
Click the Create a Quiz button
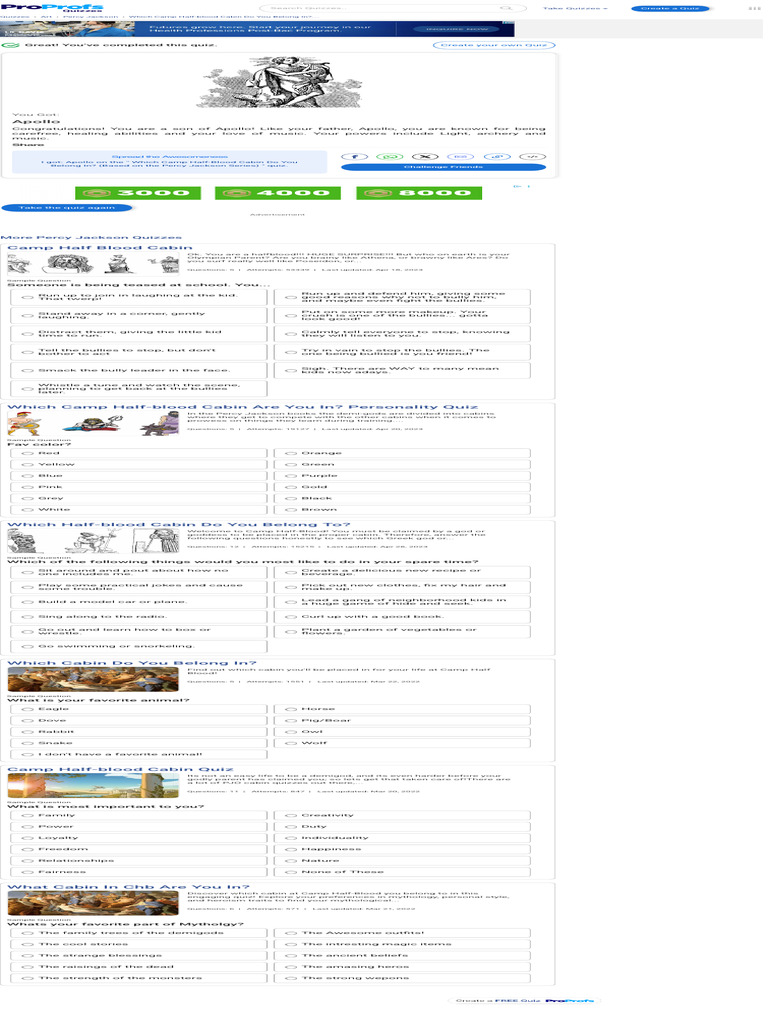pos(670,8)
